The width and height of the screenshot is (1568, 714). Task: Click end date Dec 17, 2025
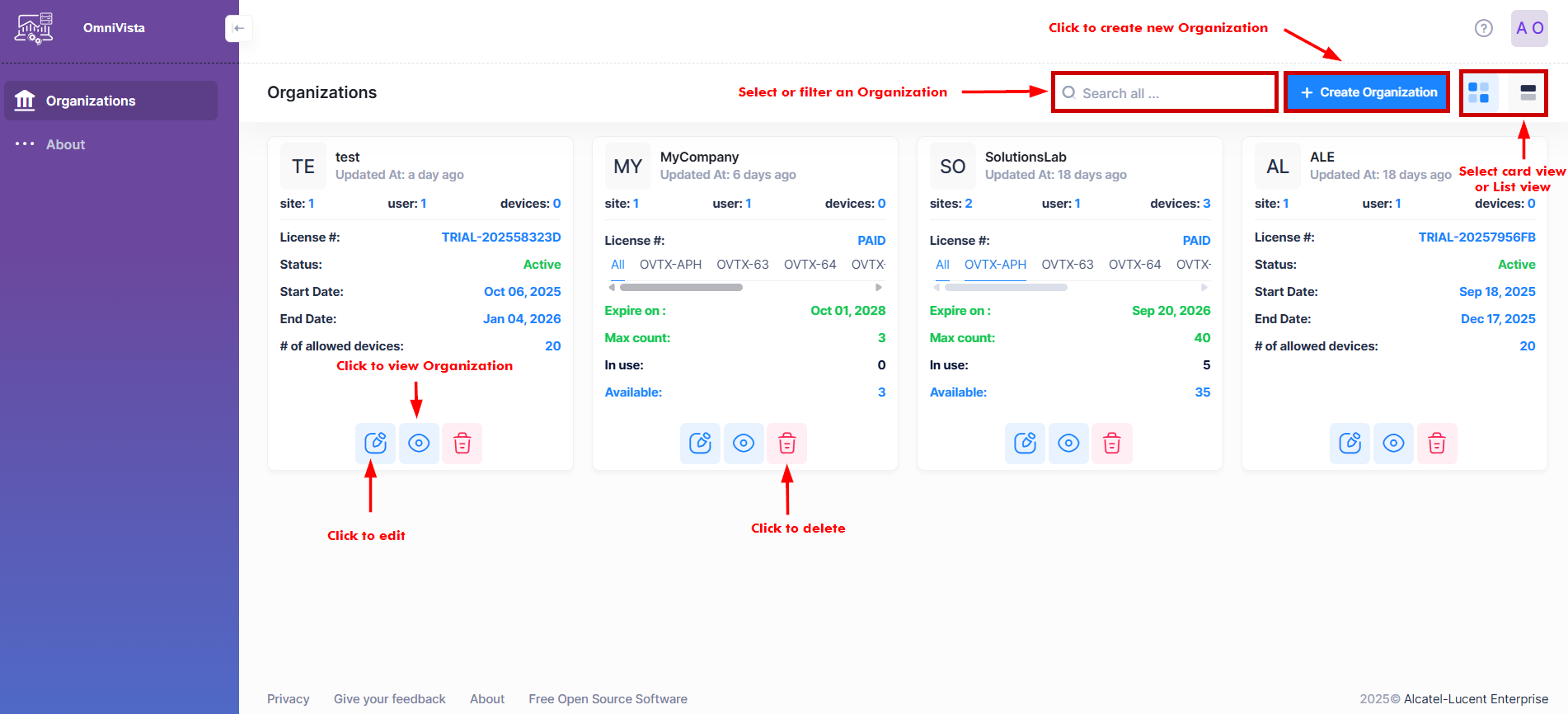click(1498, 319)
